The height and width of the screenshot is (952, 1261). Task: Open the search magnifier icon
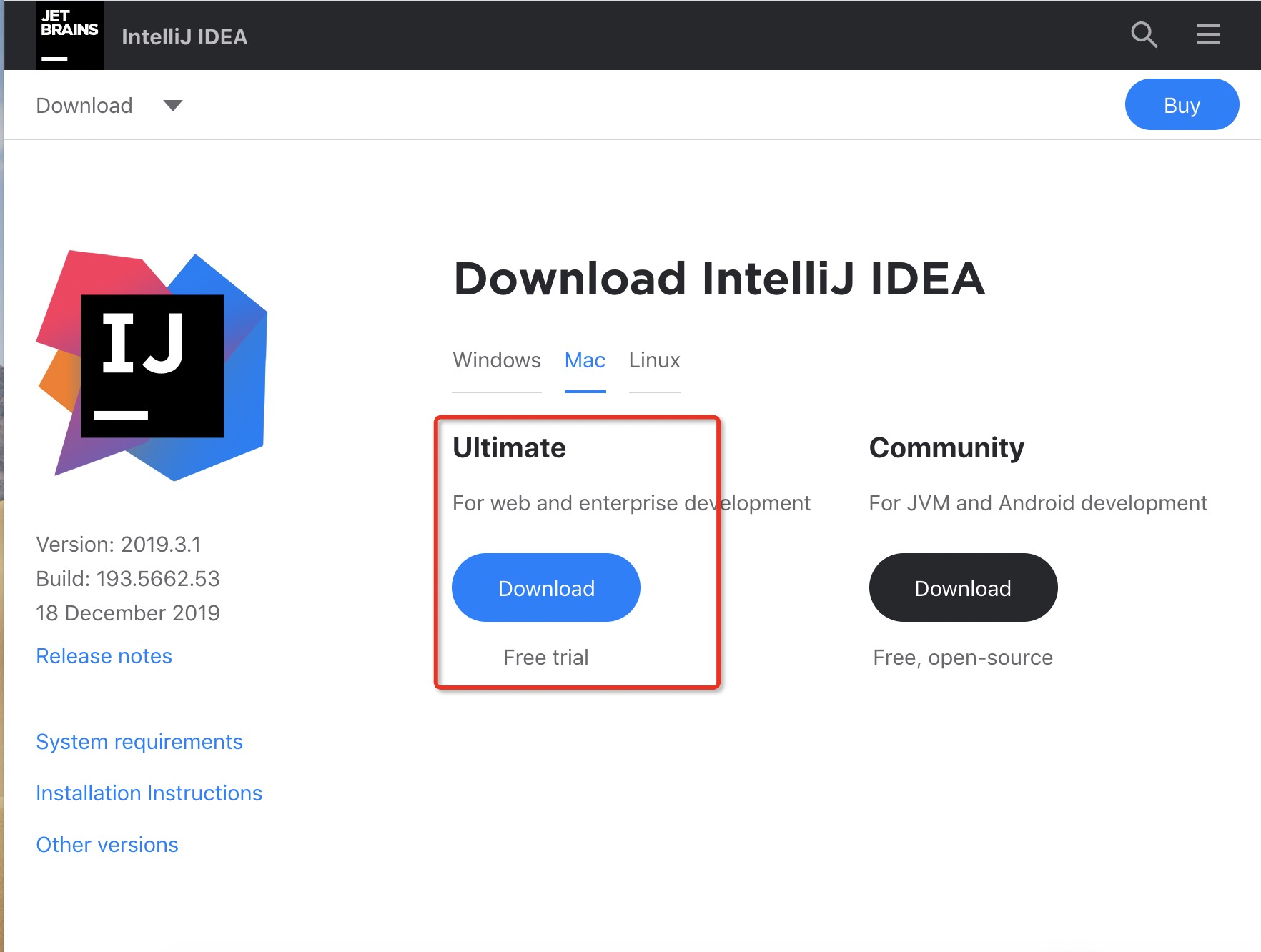point(1144,34)
